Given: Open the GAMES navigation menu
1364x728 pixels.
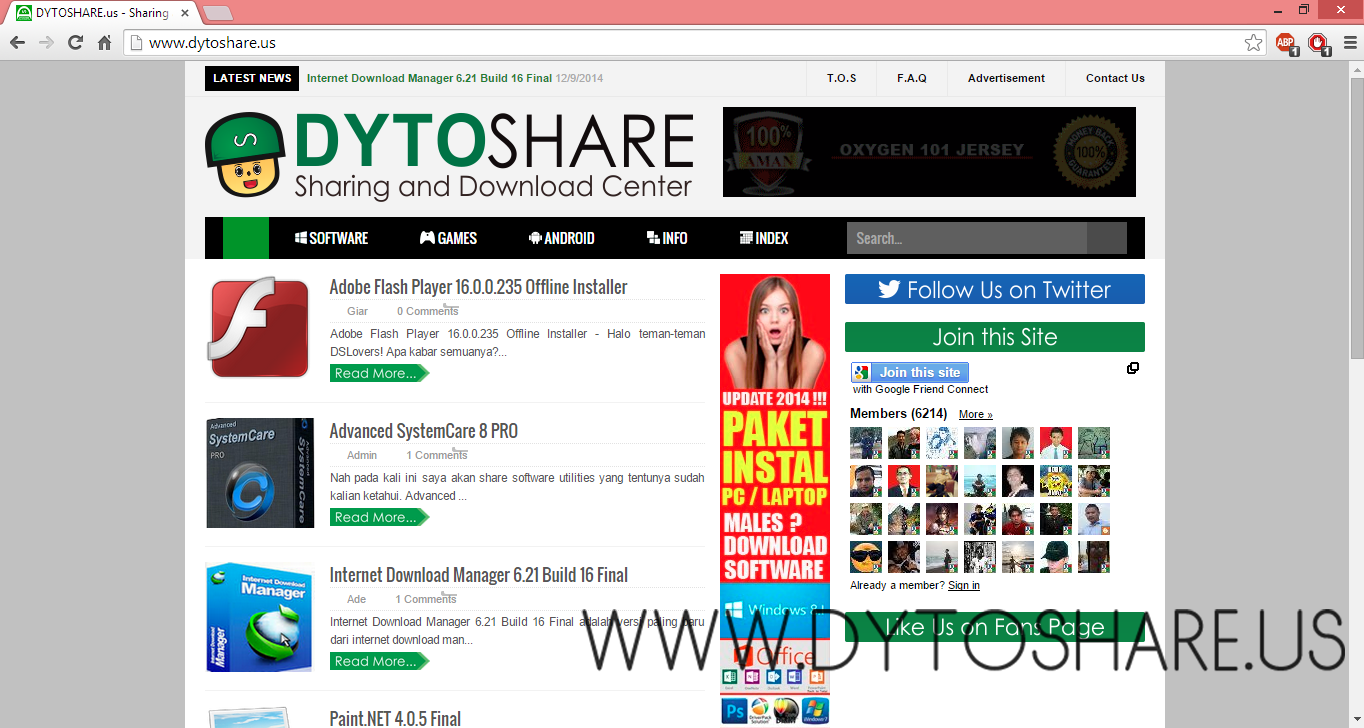Looking at the screenshot, I should tap(448, 238).
